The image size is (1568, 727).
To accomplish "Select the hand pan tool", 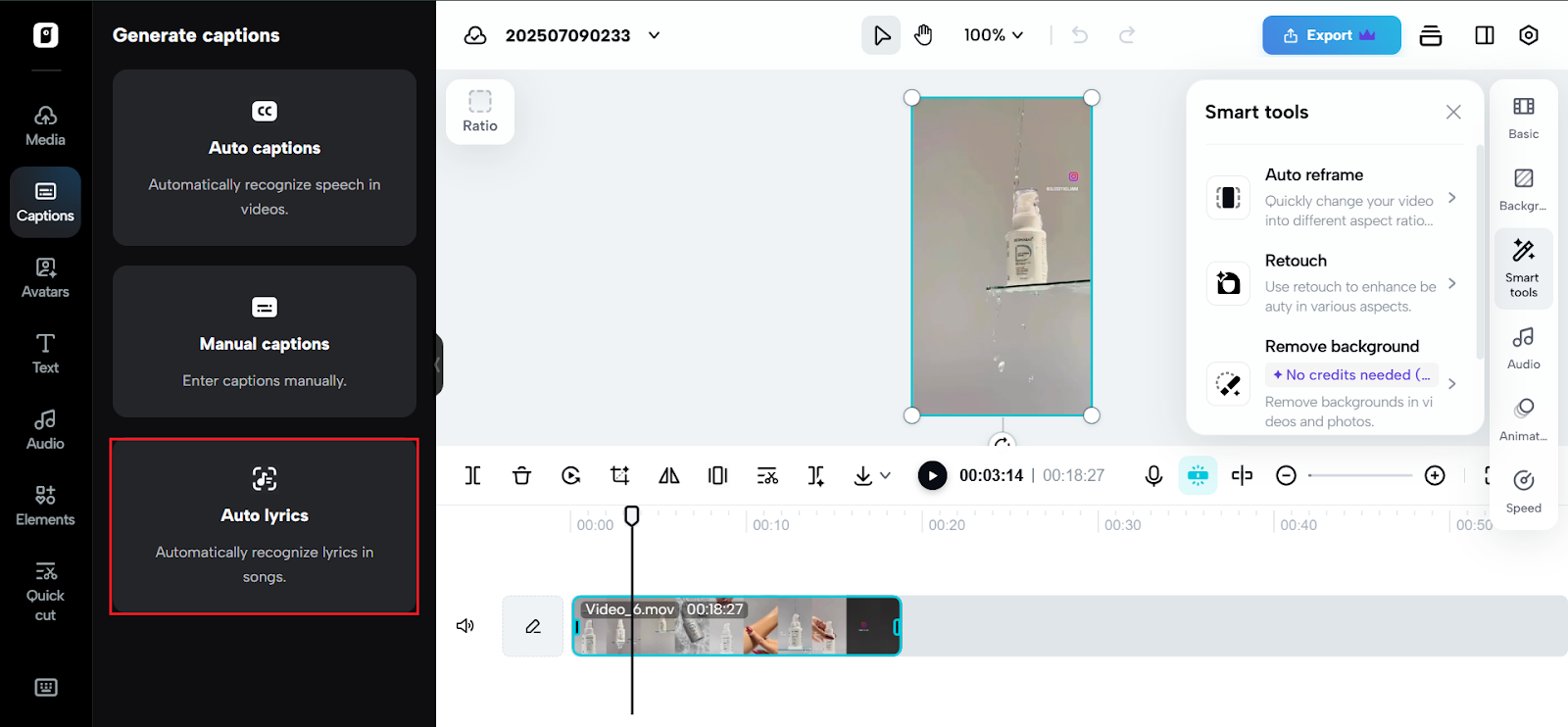I will [923, 35].
